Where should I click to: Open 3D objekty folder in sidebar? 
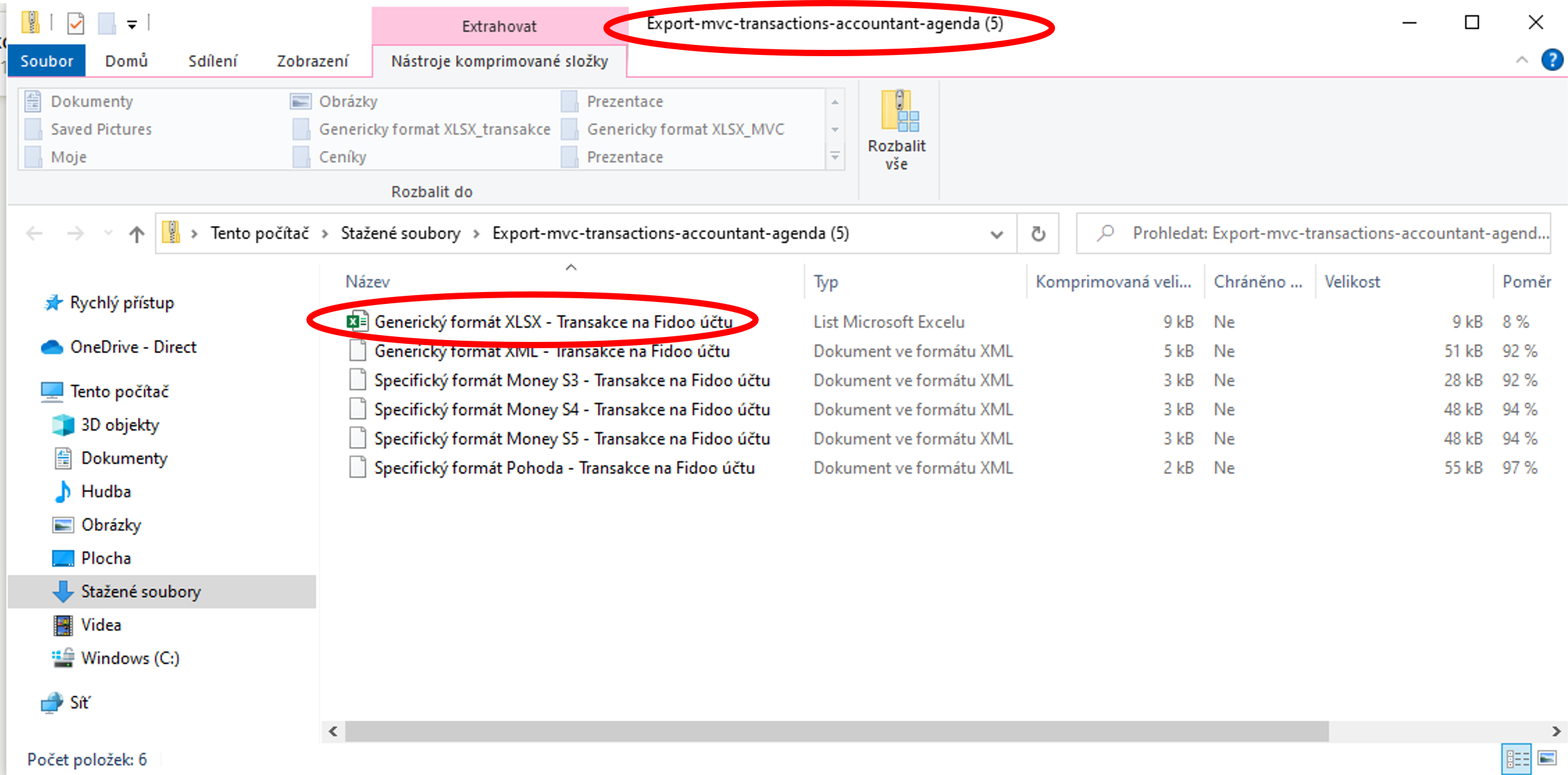coord(105,425)
